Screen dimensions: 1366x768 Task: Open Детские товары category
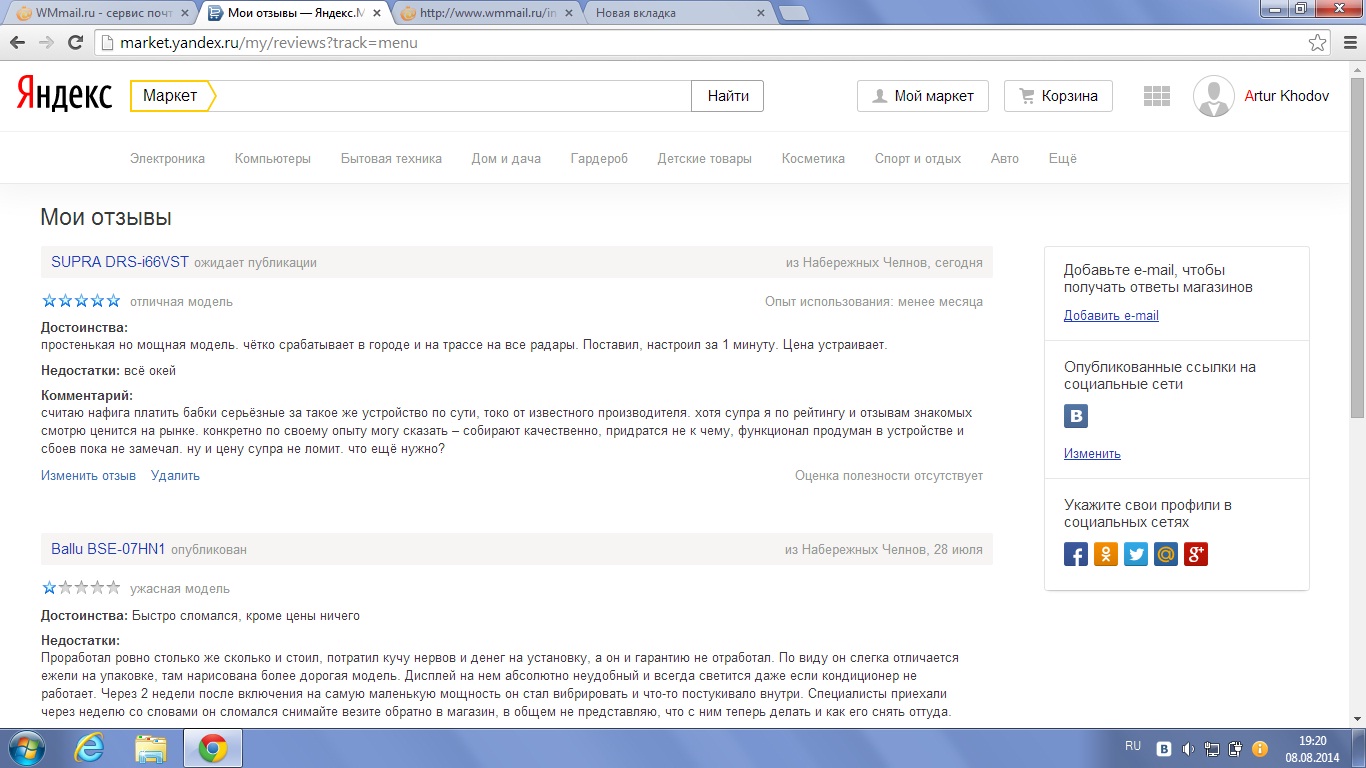coord(705,158)
